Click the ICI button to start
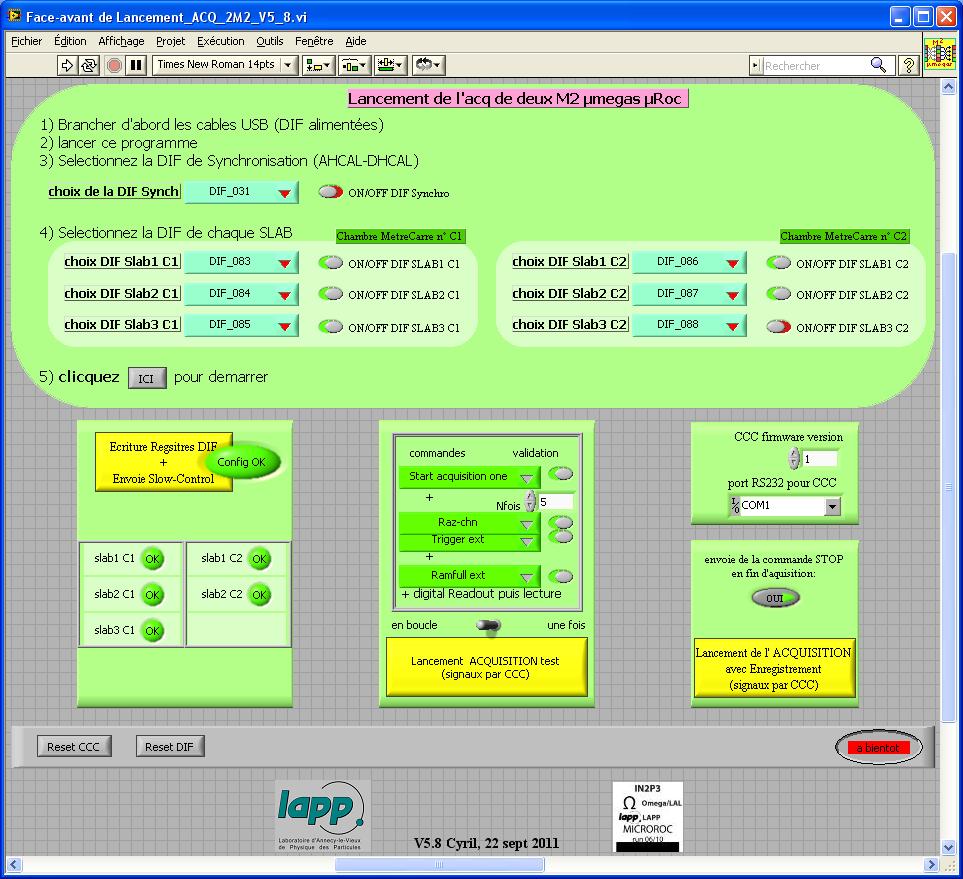 [x=147, y=378]
